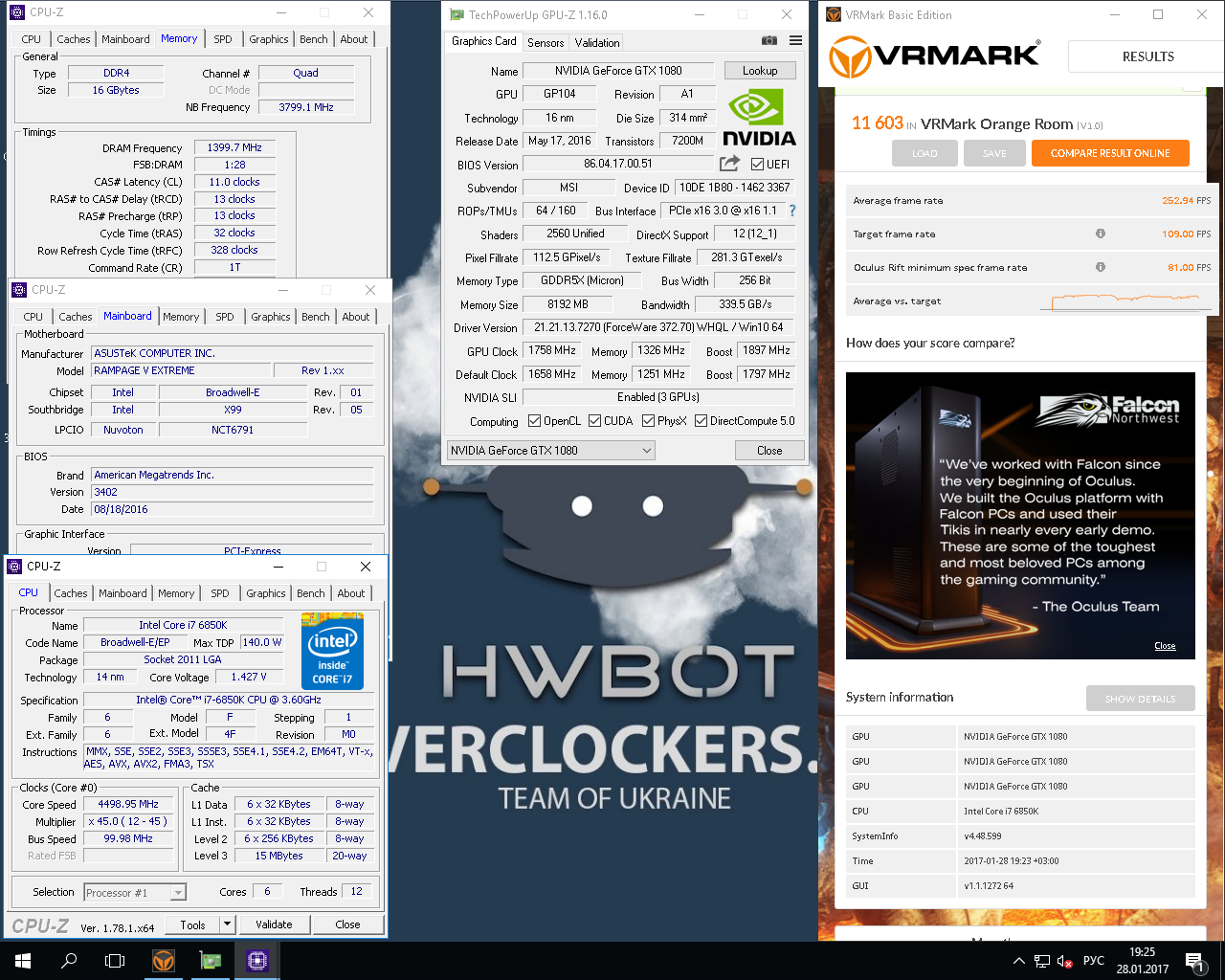This screenshot has height=980, width=1225.
Task: Click the GPU-Z title bar app icon
Action: pyautogui.click(x=457, y=14)
